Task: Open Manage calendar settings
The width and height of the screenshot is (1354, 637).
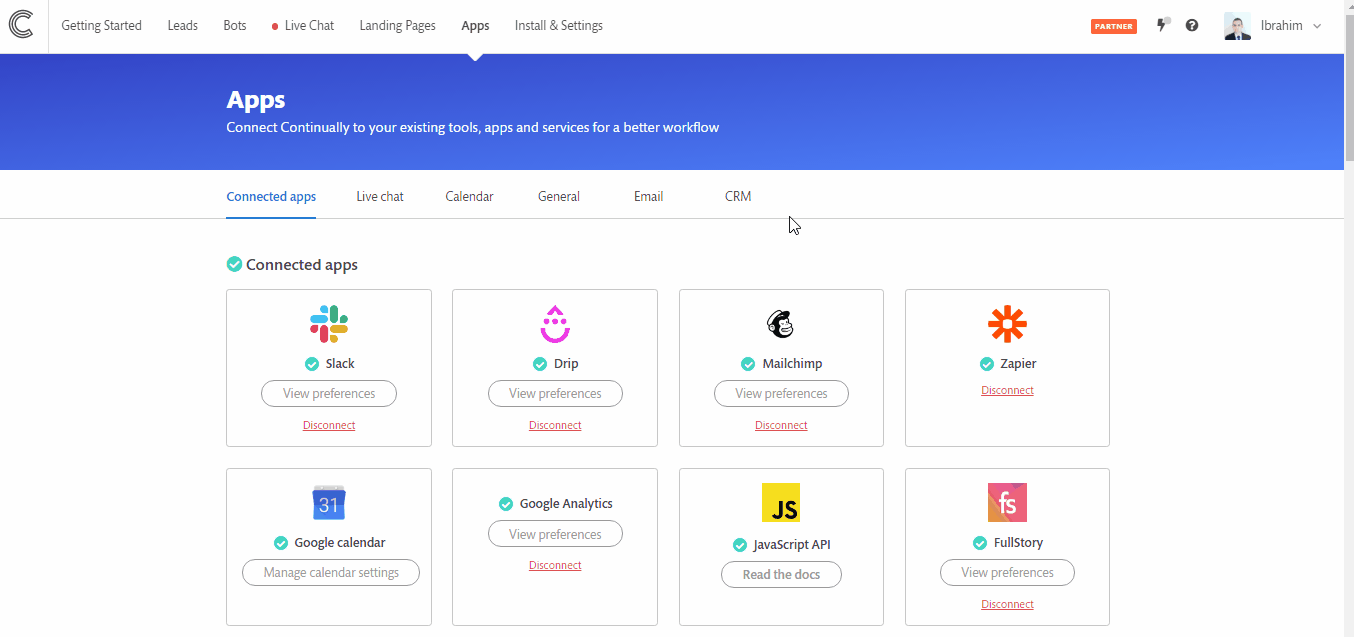Action: point(331,573)
